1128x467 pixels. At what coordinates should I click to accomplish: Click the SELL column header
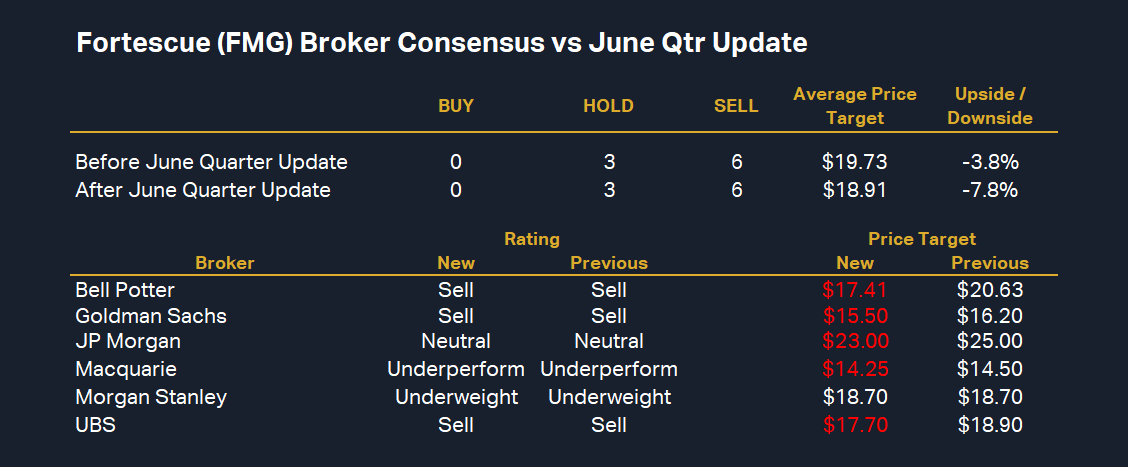click(736, 106)
